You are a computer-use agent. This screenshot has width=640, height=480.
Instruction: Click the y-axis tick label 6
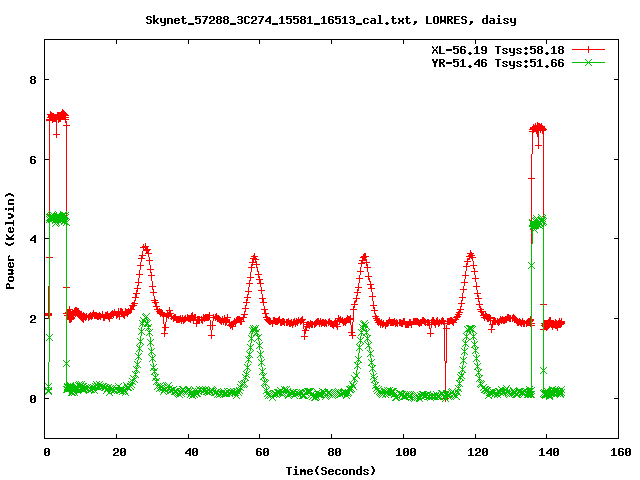(x=33, y=160)
